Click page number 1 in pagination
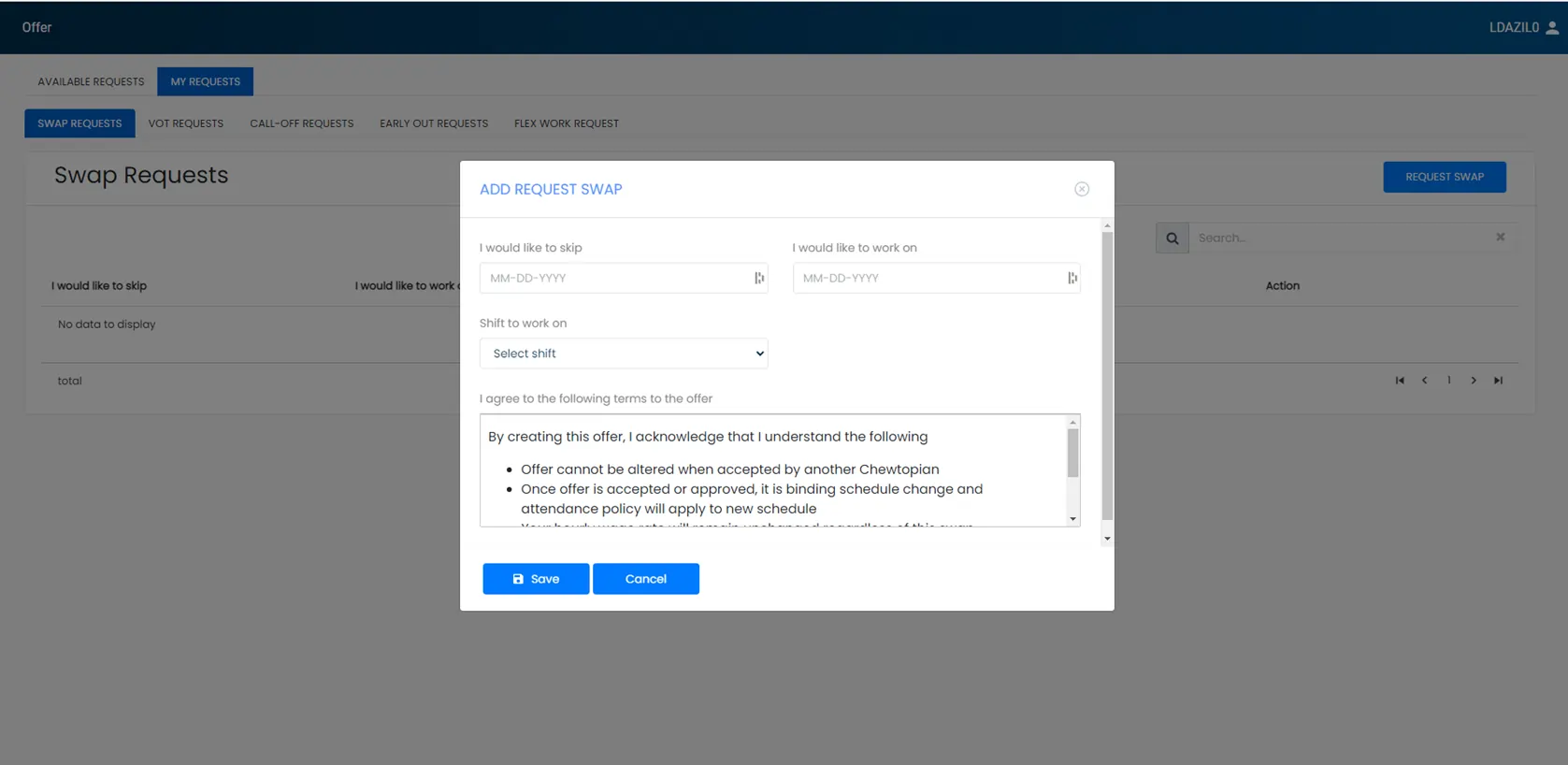1568x765 pixels. pyautogui.click(x=1449, y=381)
